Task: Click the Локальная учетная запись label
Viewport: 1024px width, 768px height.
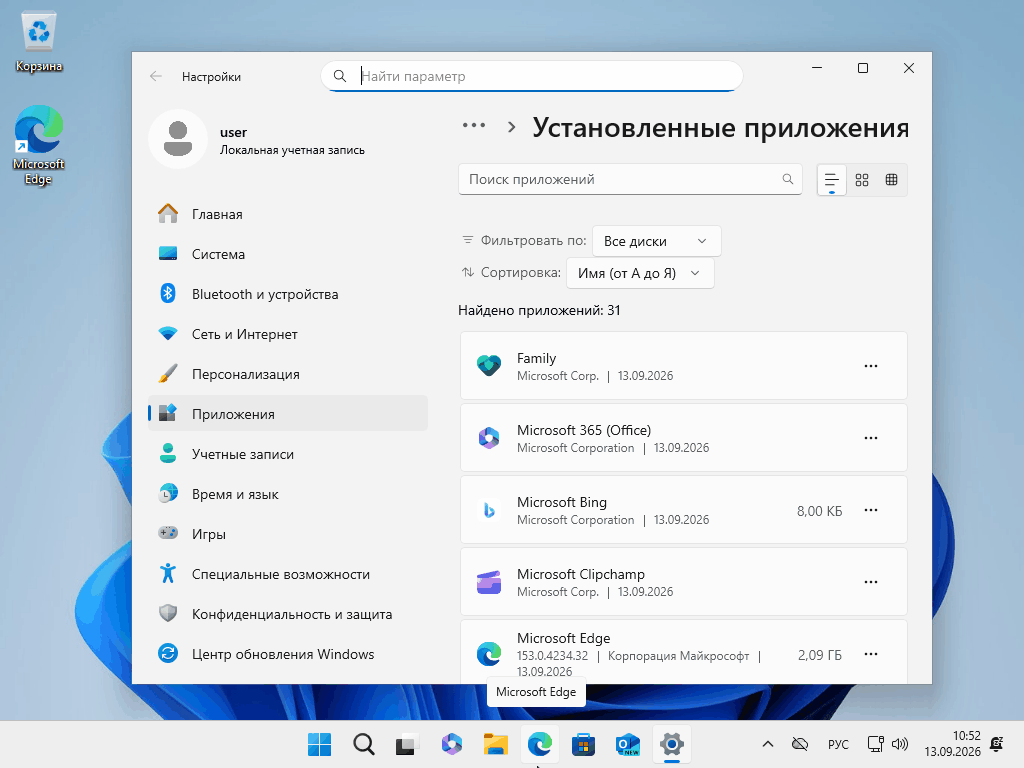Action: tap(292, 150)
